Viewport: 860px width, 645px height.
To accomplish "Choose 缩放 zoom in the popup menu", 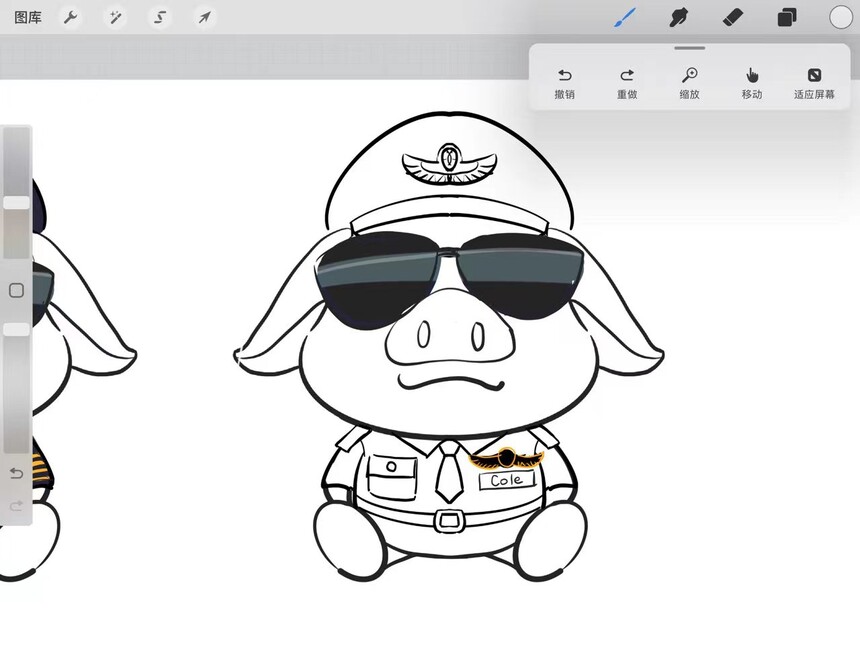I will tap(689, 83).
